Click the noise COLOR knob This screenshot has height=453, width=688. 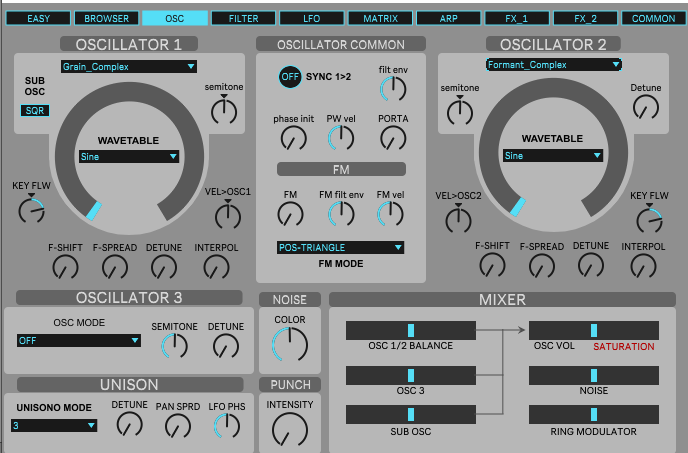290,344
